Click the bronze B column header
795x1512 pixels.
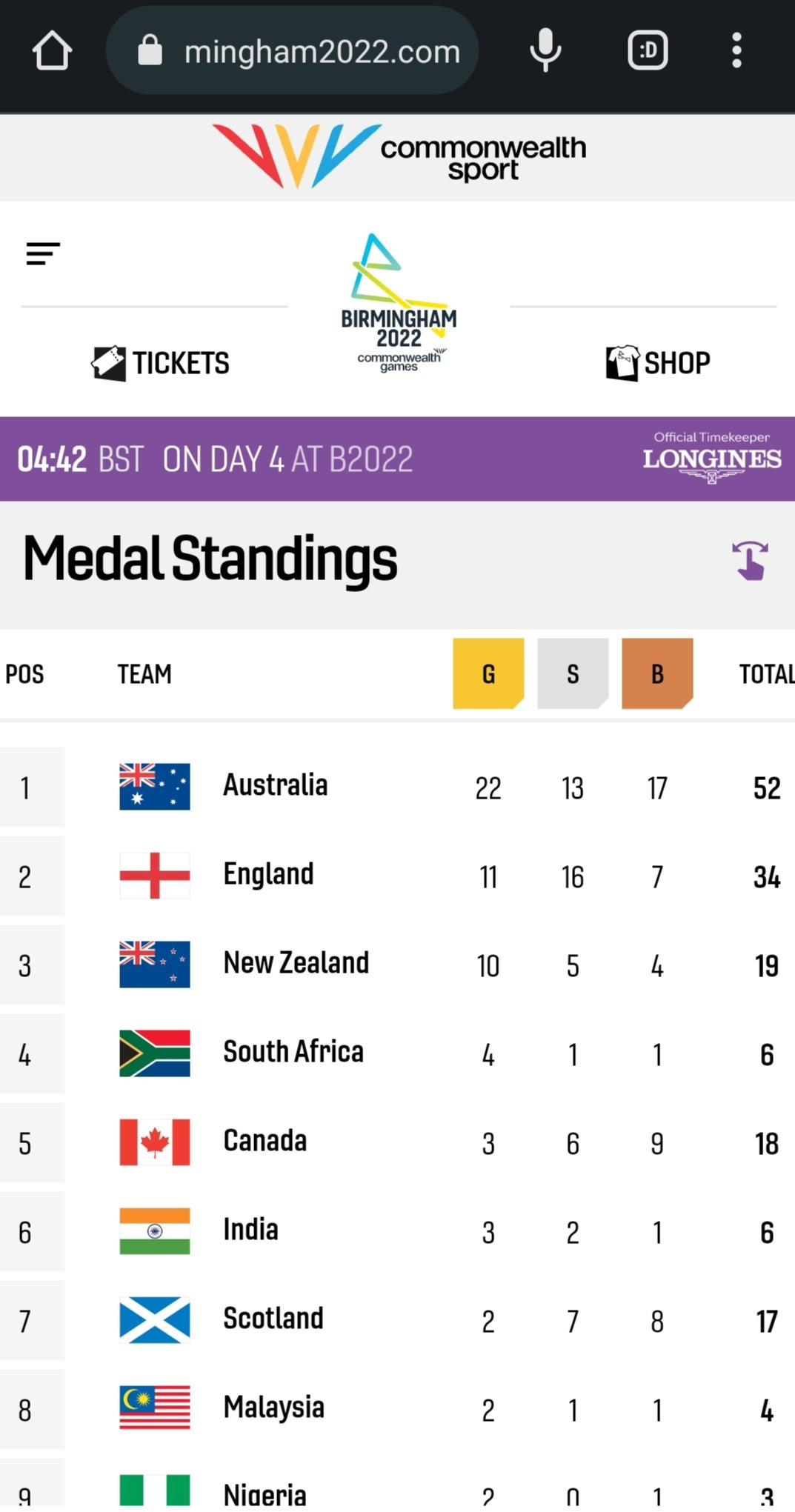[x=657, y=673]
